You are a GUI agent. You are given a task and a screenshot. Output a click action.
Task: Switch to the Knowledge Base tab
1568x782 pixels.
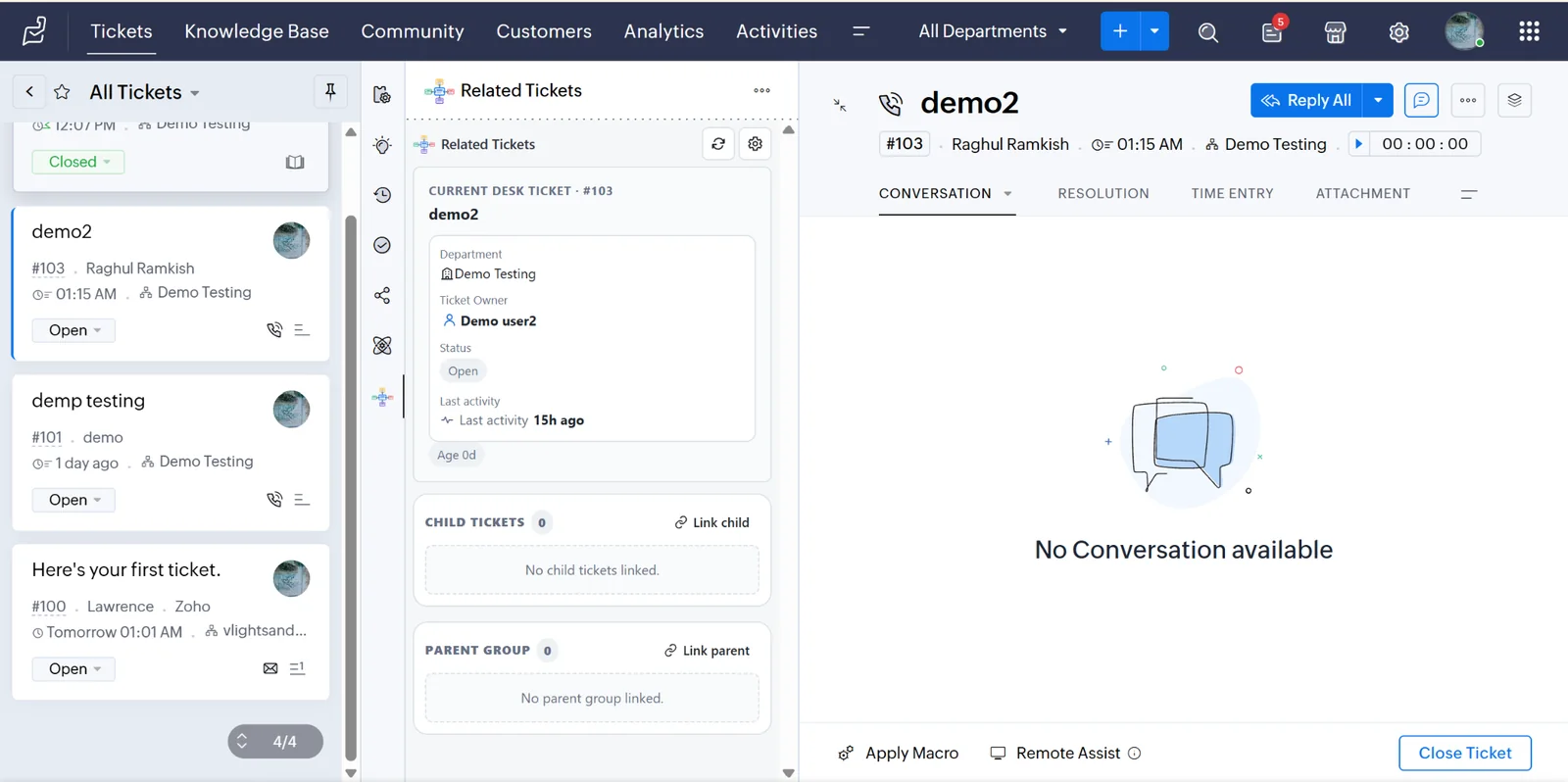click(257, 31)
